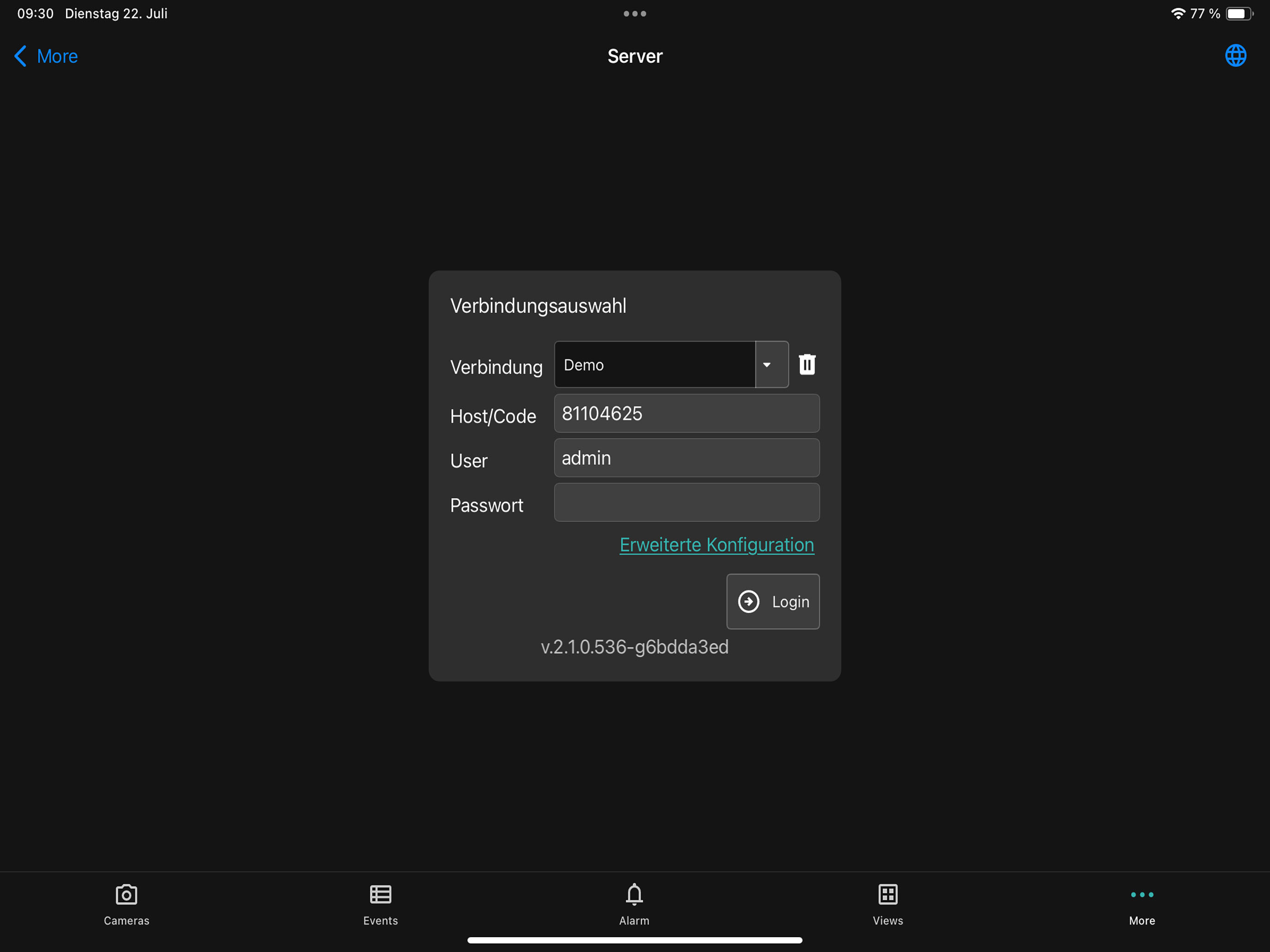Tap the battery indicator icon
Image resolution: width=1270 pixels, height=952 pixels.
[1240, 13]
